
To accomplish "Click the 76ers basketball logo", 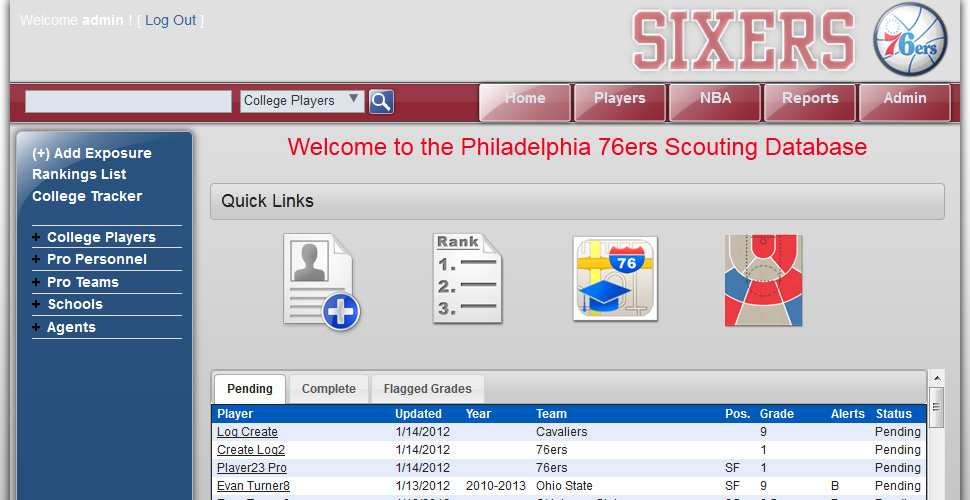I will coord(910,40).
